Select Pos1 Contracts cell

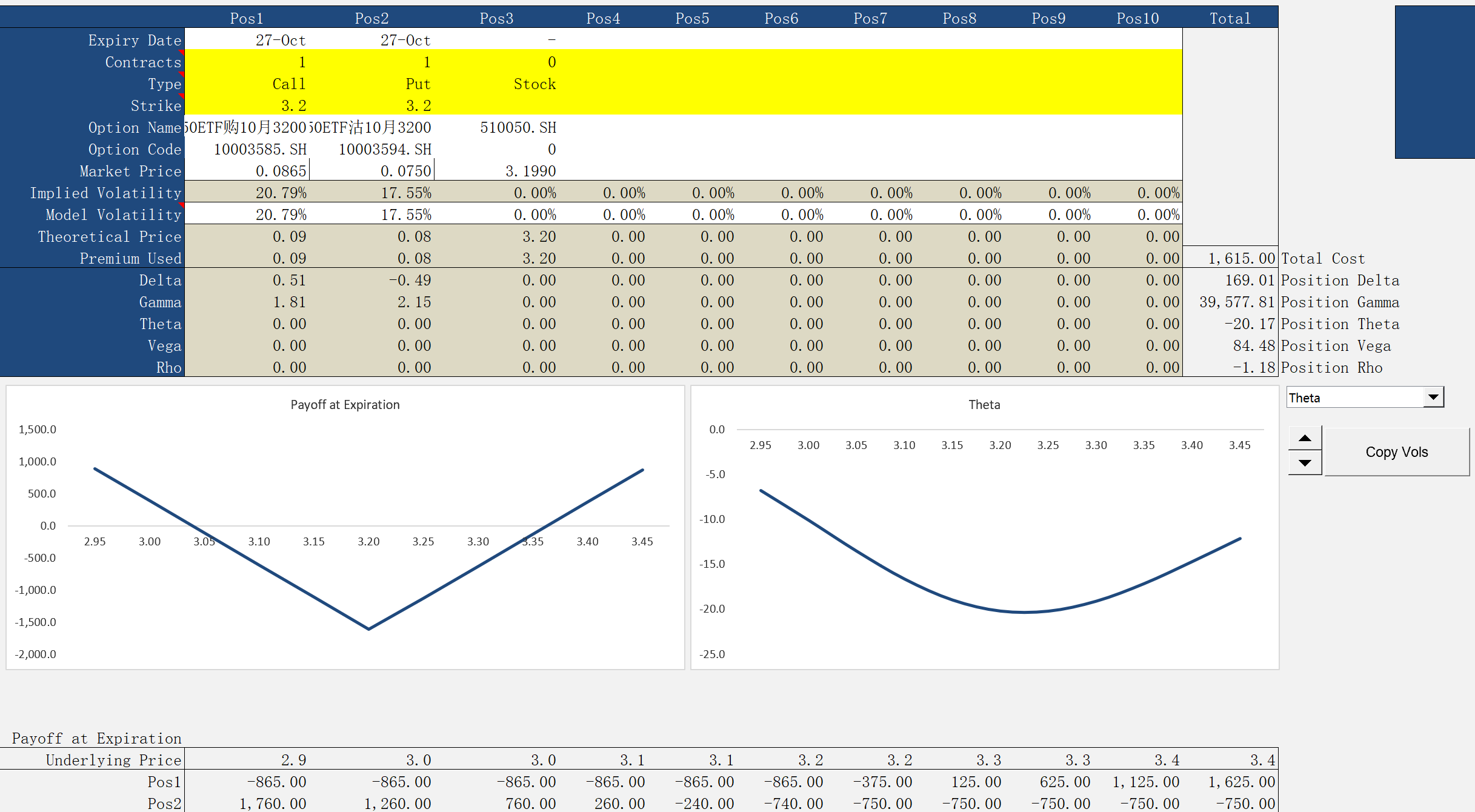247,62
